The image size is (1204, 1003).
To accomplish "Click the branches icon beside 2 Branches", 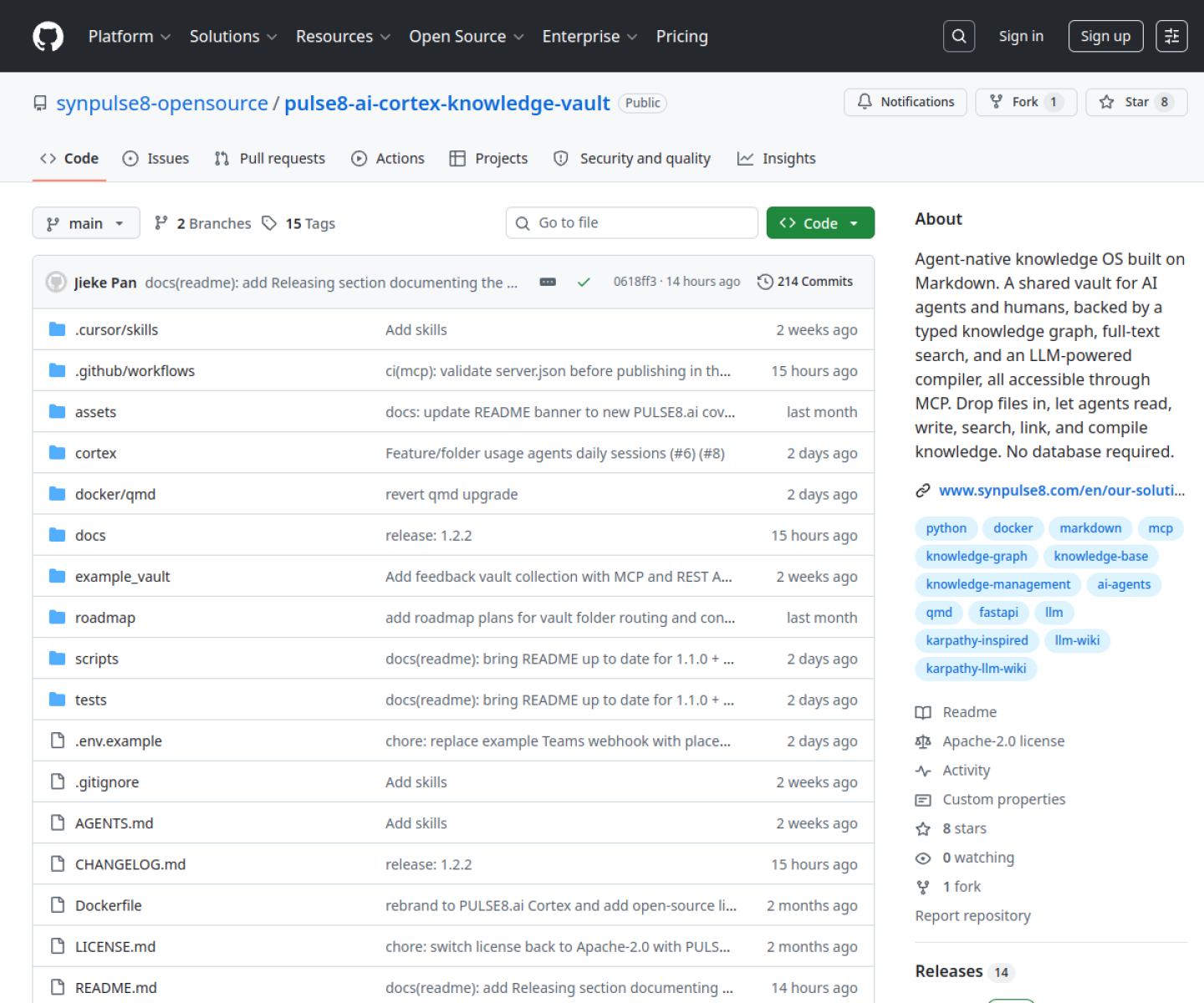I will pyautogui.click(x=161, y=222).
